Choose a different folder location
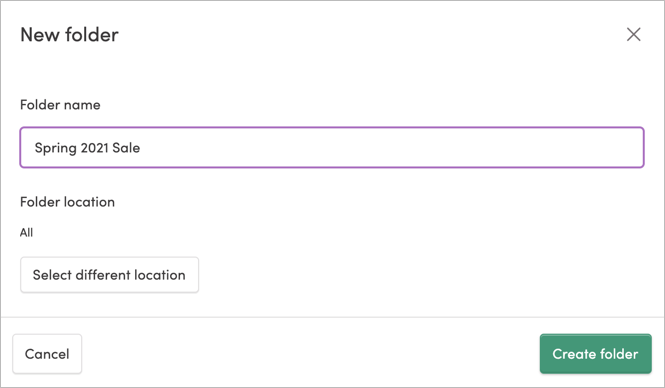 click(109, 275)
